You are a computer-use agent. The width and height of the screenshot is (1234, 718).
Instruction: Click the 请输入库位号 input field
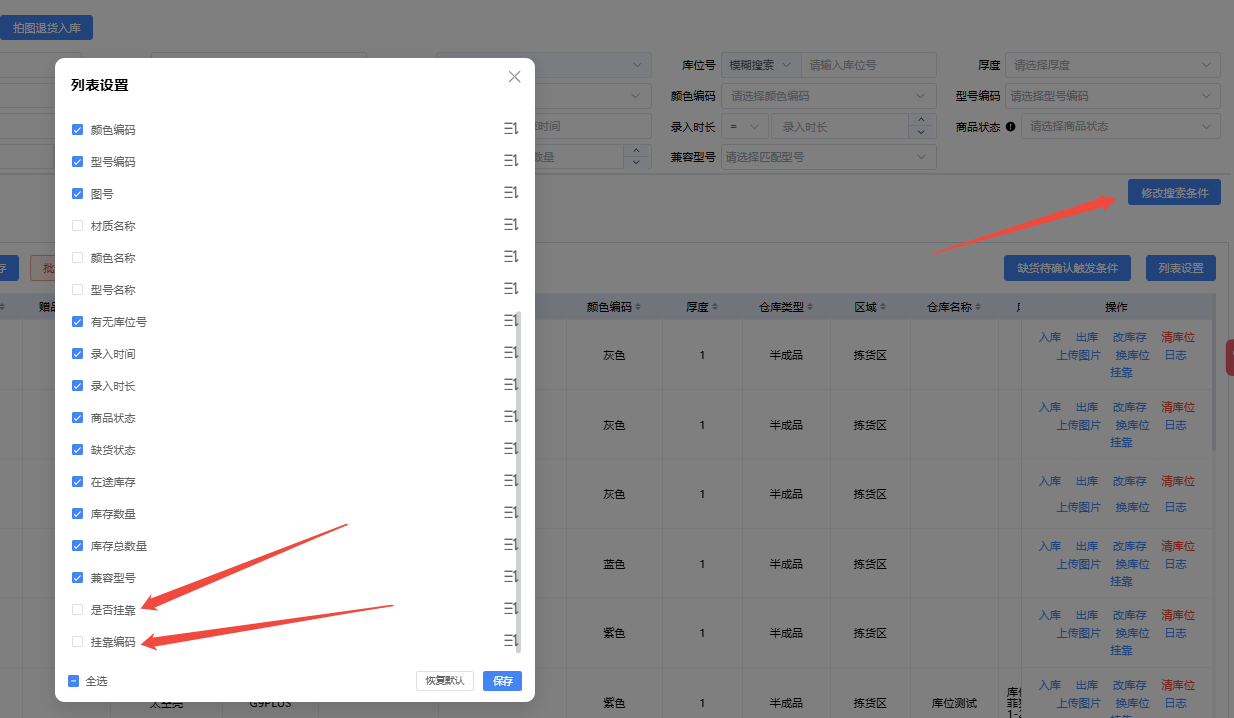pyautogui.click(x=868, y=65)
